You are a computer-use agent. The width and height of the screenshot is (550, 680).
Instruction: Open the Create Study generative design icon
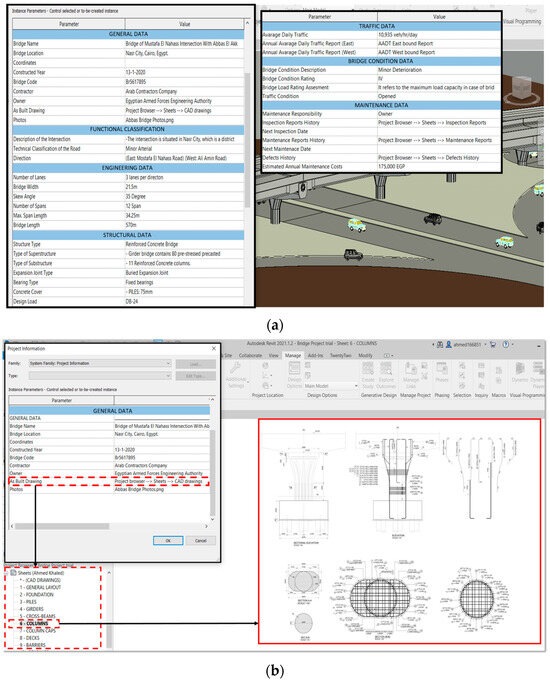pos(368,369)
